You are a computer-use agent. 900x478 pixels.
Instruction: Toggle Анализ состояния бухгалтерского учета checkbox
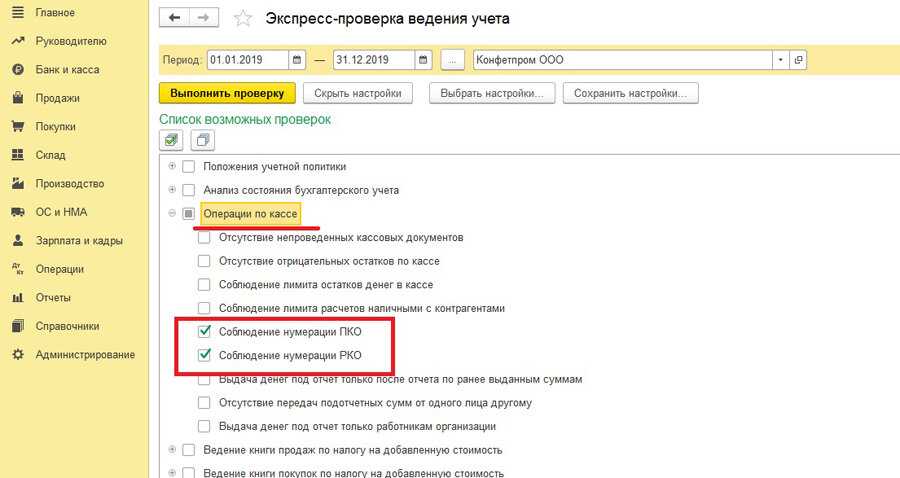tap(188, 190)
